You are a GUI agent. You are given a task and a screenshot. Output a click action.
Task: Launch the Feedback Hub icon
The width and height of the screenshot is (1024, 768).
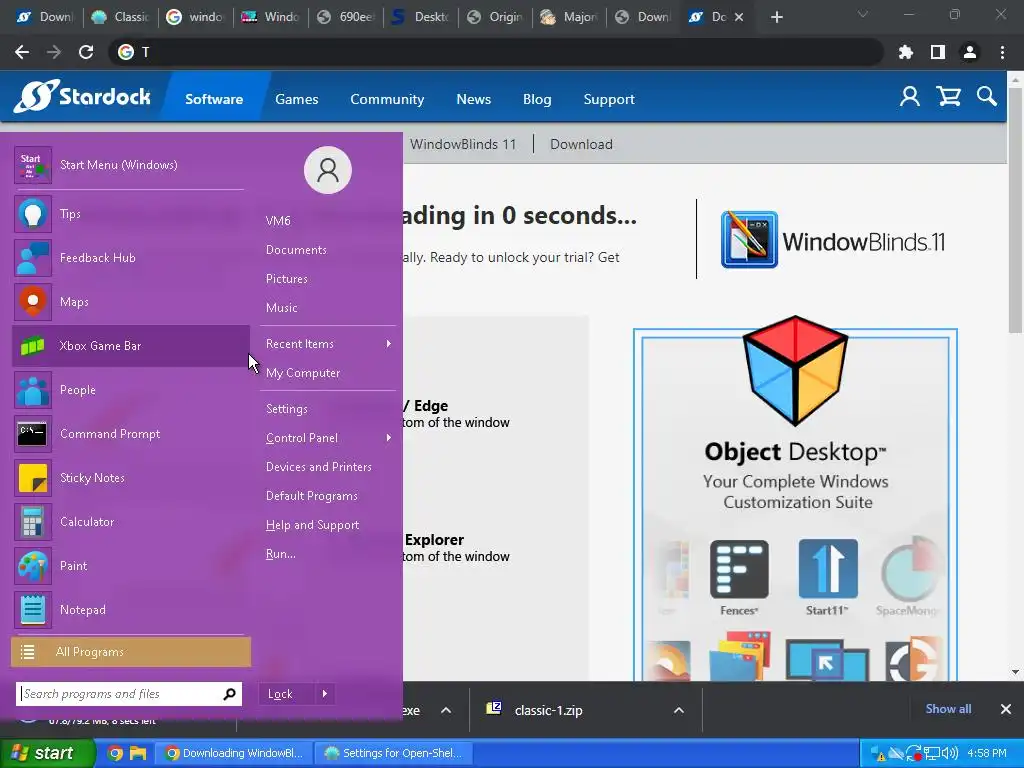[33, 258]
